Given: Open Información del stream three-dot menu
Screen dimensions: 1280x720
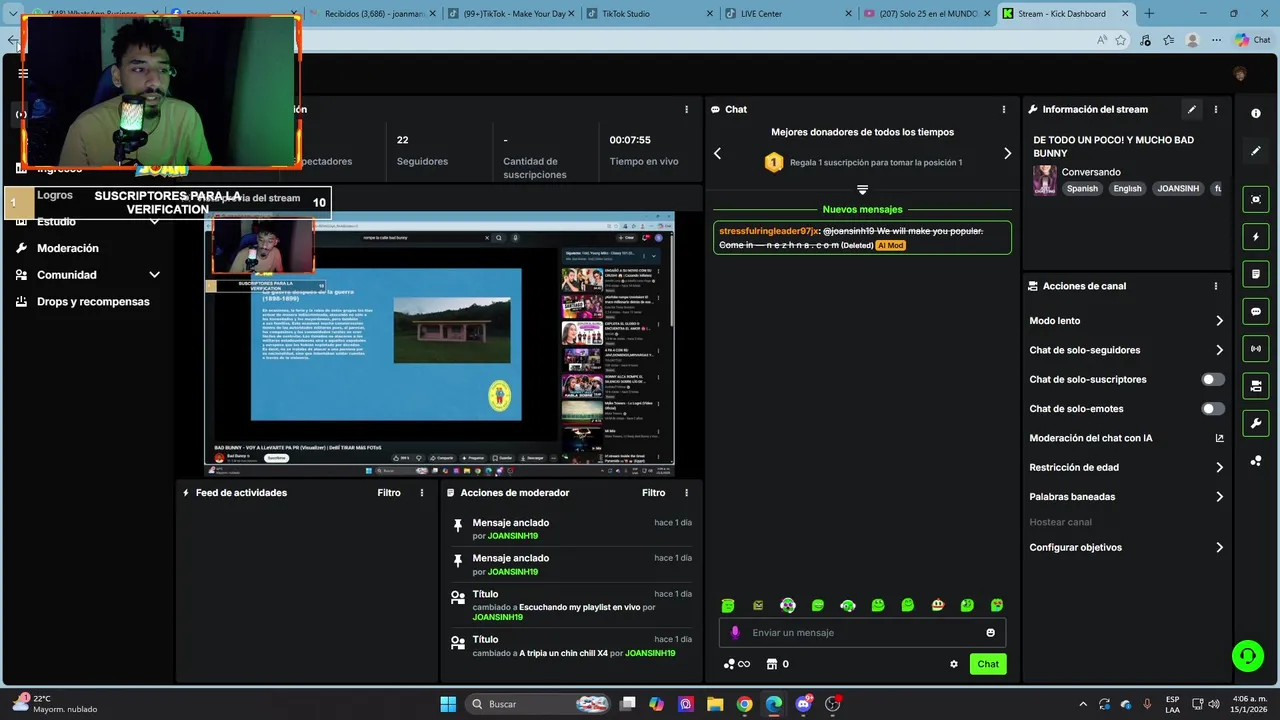Looking at the screenshot, I should tap(1216, 109).
